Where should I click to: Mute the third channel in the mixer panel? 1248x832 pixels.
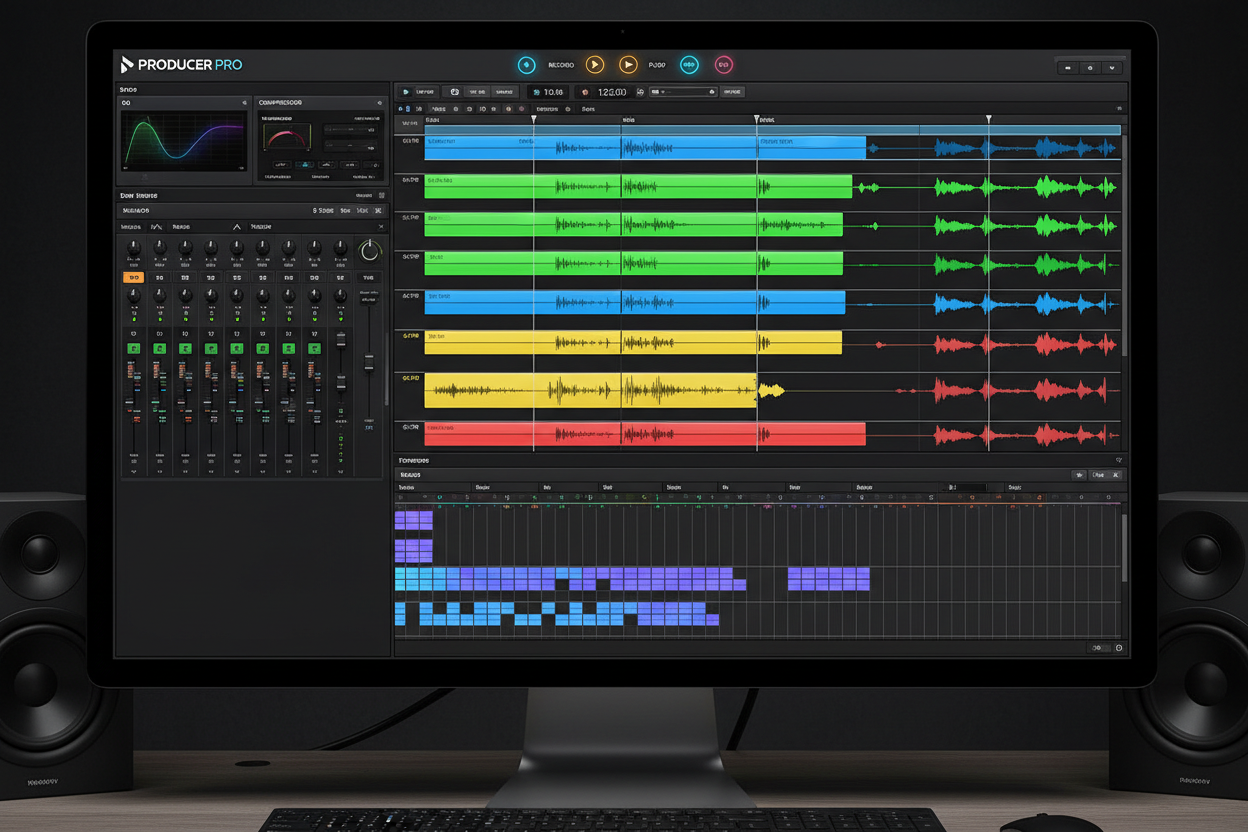click(185, 277)
